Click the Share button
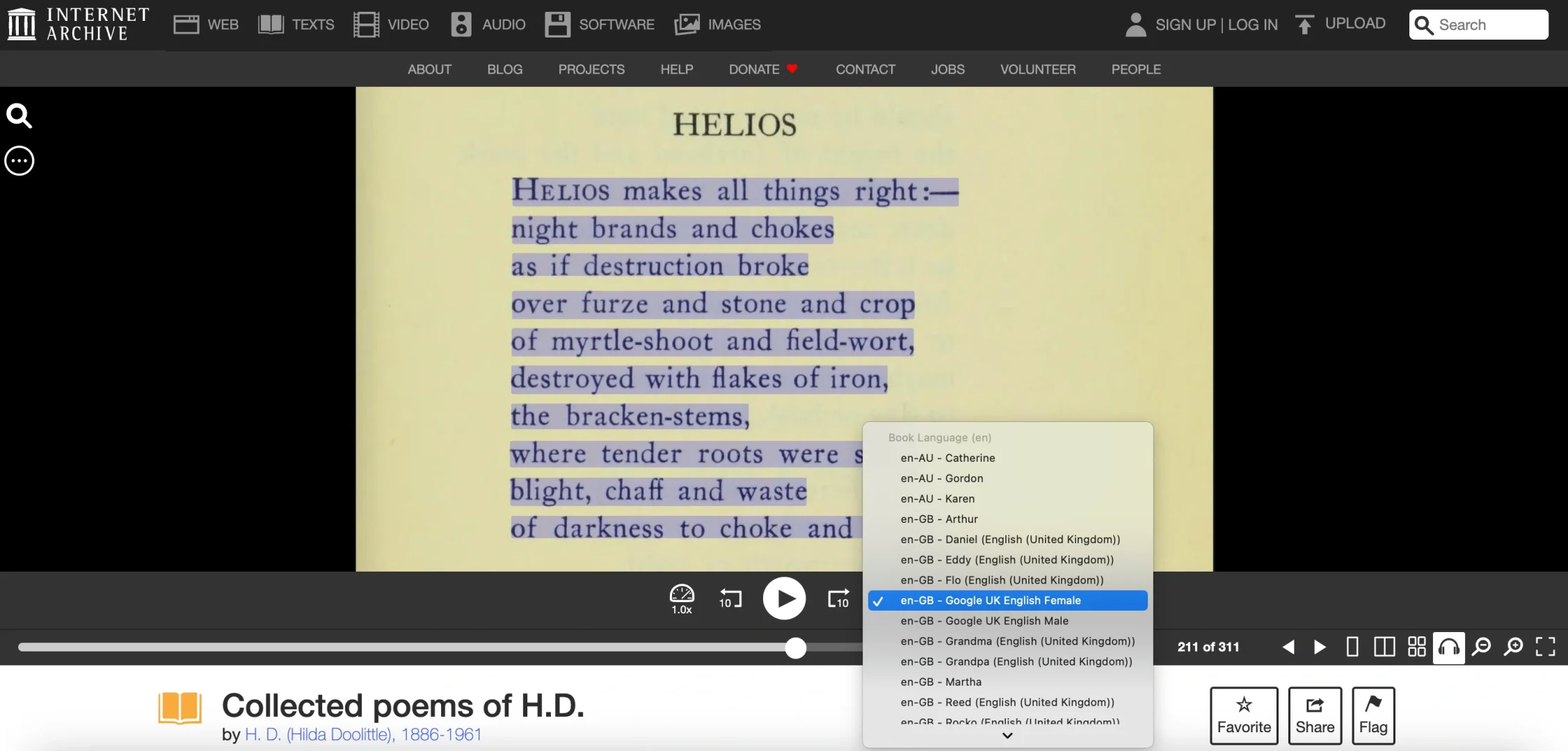This screenshot has width=1568, height=751. tap(1315, 716)
